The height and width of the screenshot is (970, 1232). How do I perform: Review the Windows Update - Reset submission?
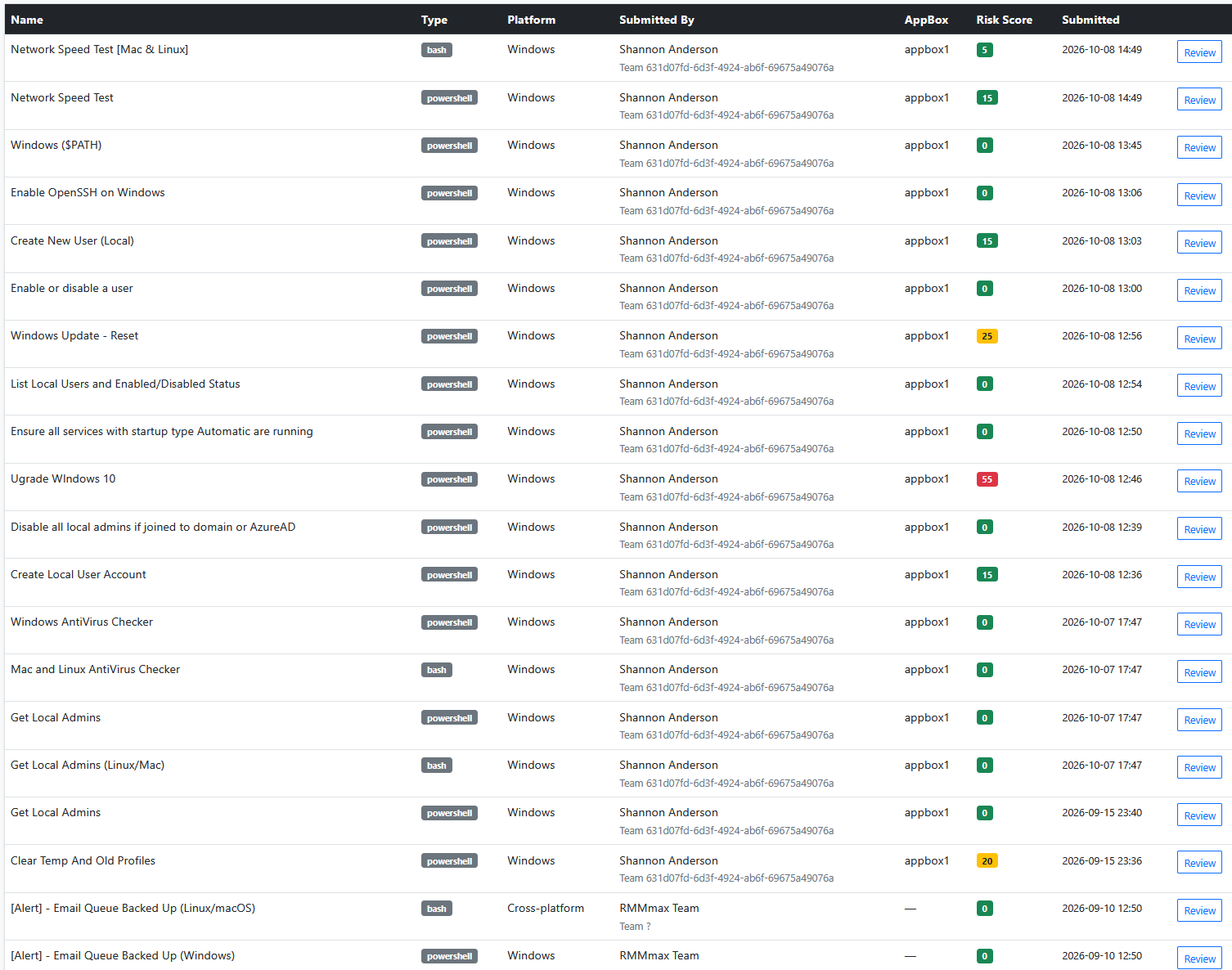coord(1199,339)
